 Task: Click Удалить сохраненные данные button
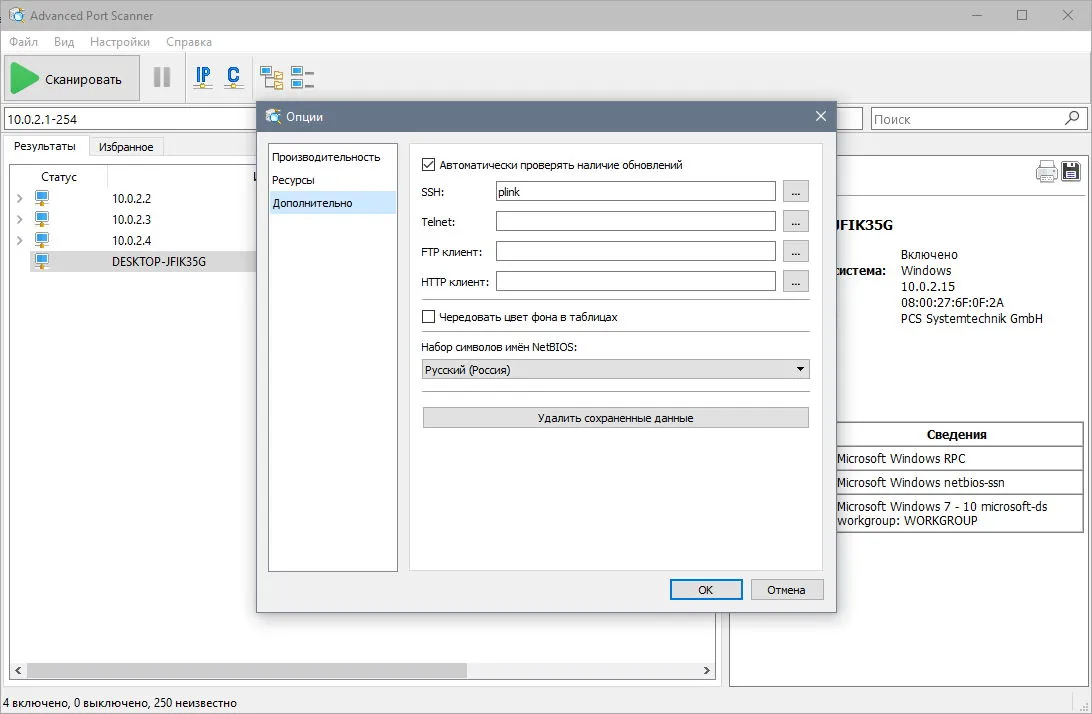[x=616, y=418]
